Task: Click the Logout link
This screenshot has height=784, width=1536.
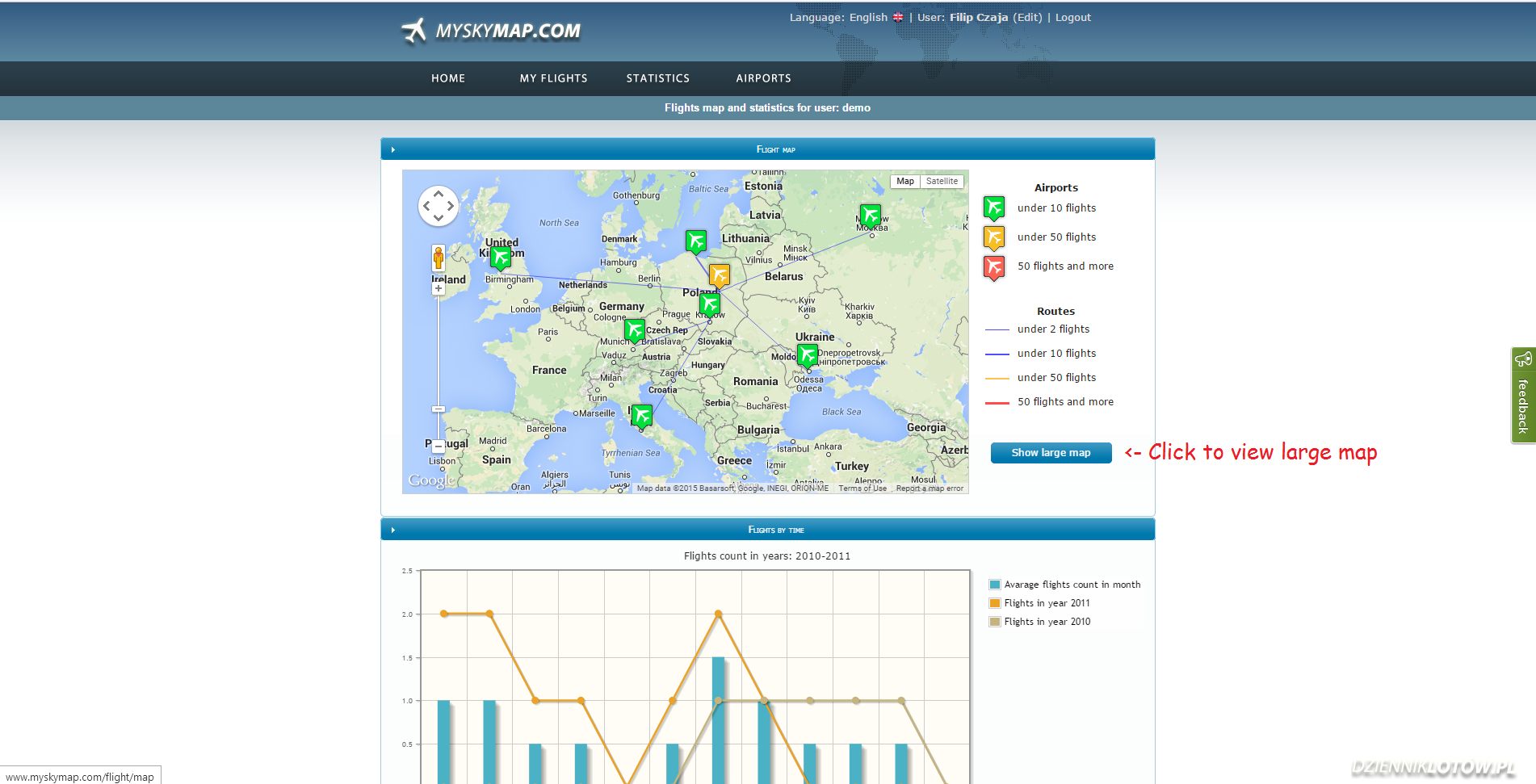Action: [x=1073, y=17]
